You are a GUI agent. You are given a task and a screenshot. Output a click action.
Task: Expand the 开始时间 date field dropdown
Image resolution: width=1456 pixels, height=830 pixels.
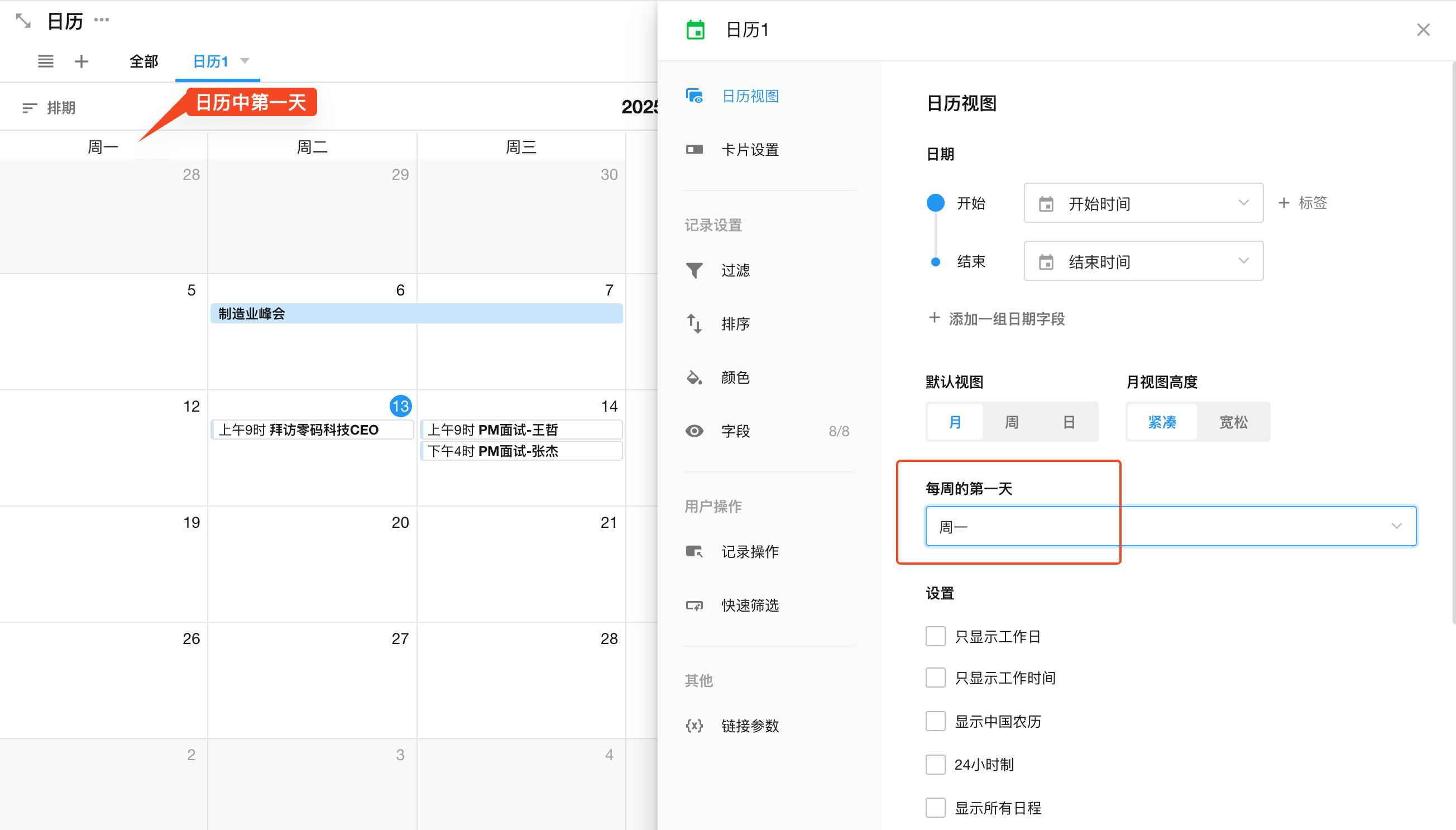point(1143,203)
